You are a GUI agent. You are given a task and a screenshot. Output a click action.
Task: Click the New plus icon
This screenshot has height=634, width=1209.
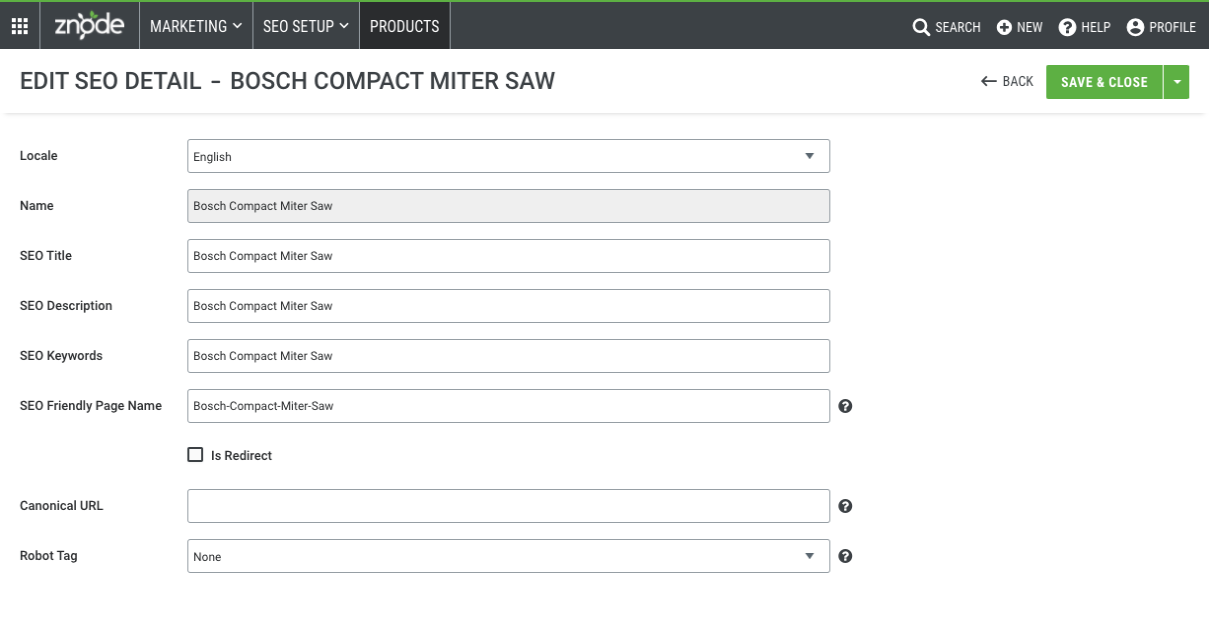1004,27
